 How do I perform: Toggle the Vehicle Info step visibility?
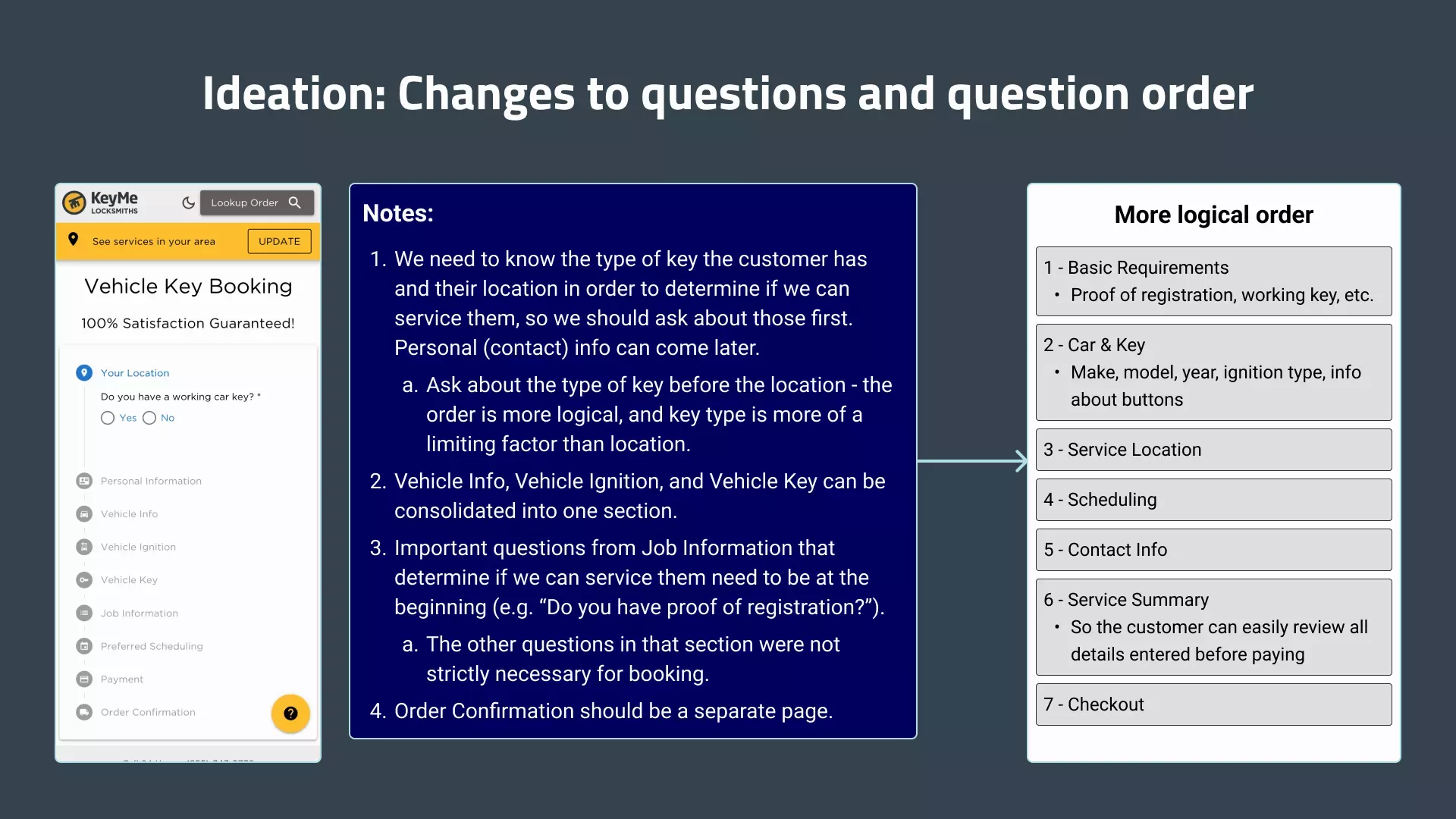pos(129,513)
